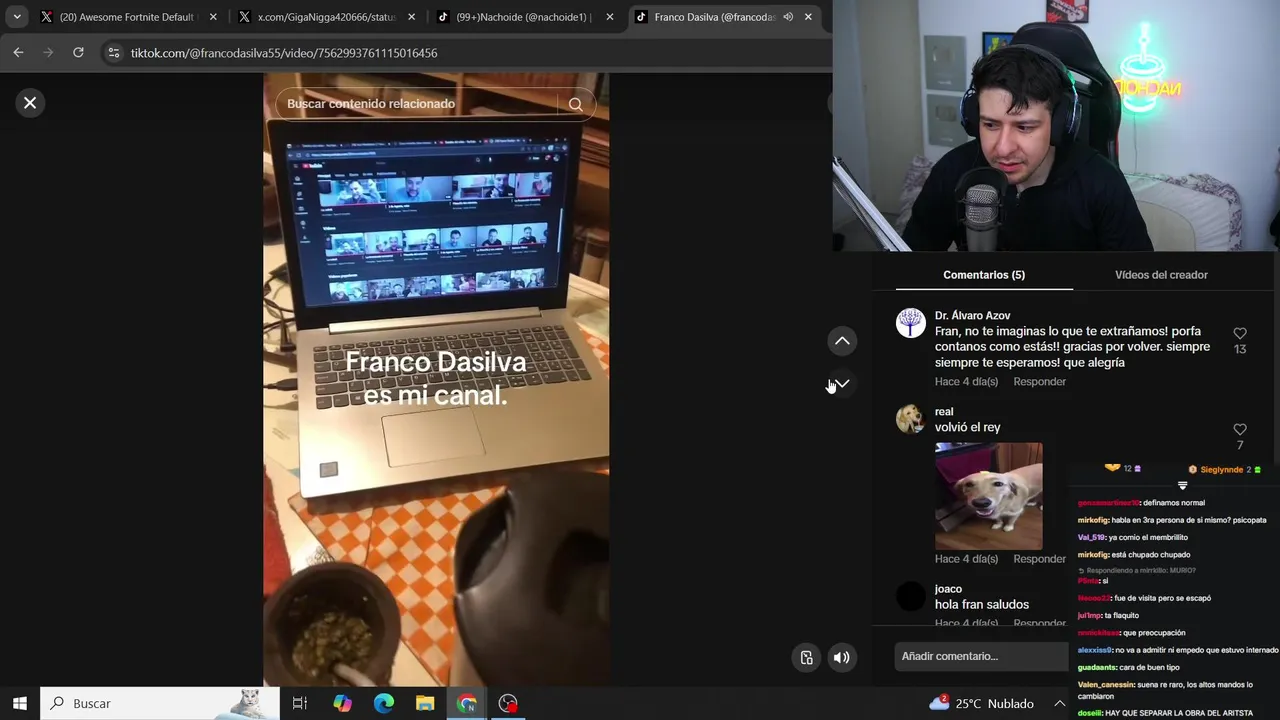Click the clip/auto-scroll icon beside volume button

point(806,657)
